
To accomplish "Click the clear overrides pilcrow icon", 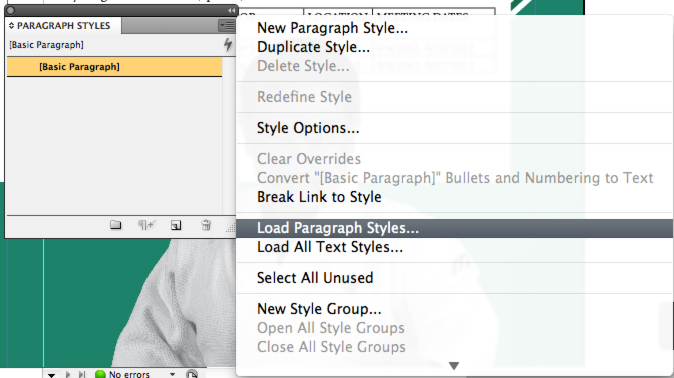I will click(146, 225).
